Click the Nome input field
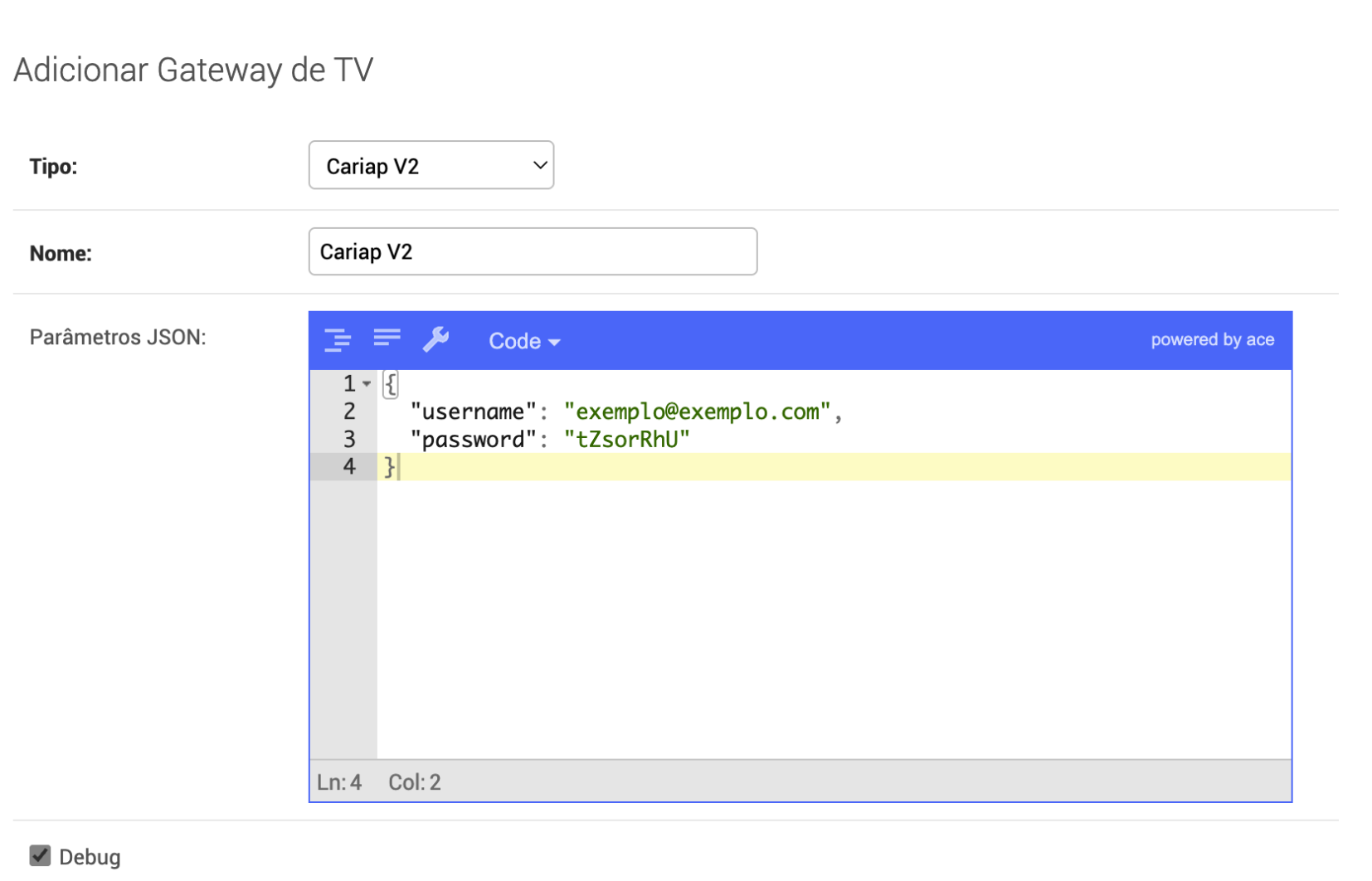 point(533,251)
